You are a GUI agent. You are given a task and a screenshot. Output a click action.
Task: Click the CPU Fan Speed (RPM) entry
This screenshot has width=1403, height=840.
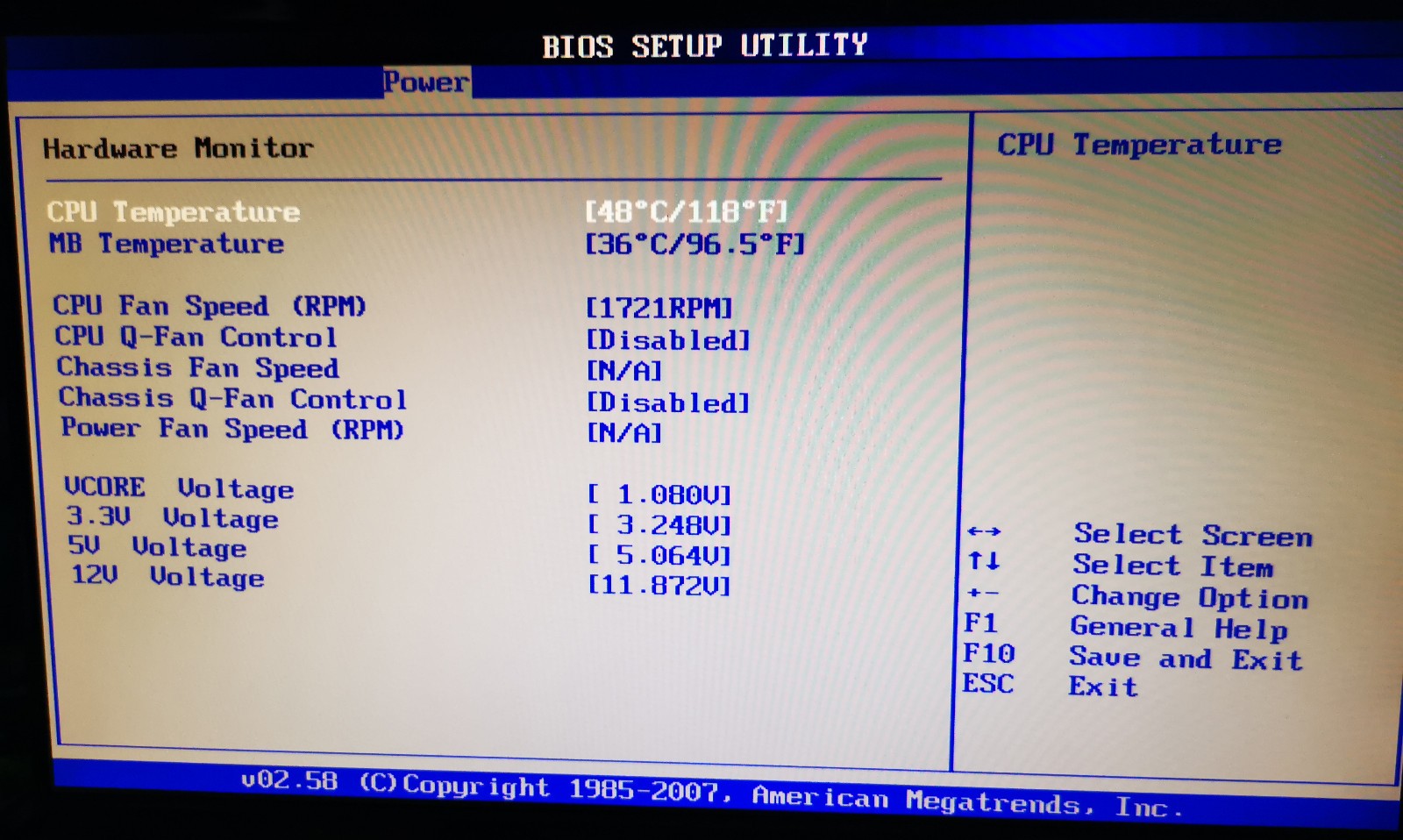click(210, 306)
